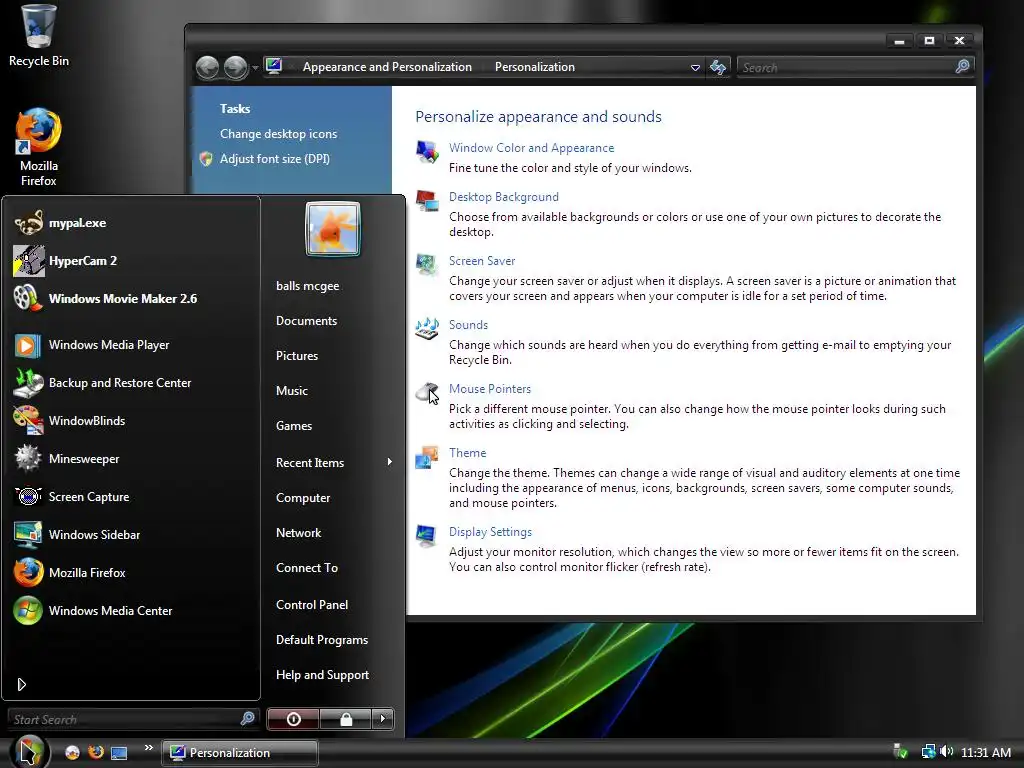Click the Refresh button beside address bar
The width and height of the screenshot is (1024, 768).
click(x=718, y=67)
